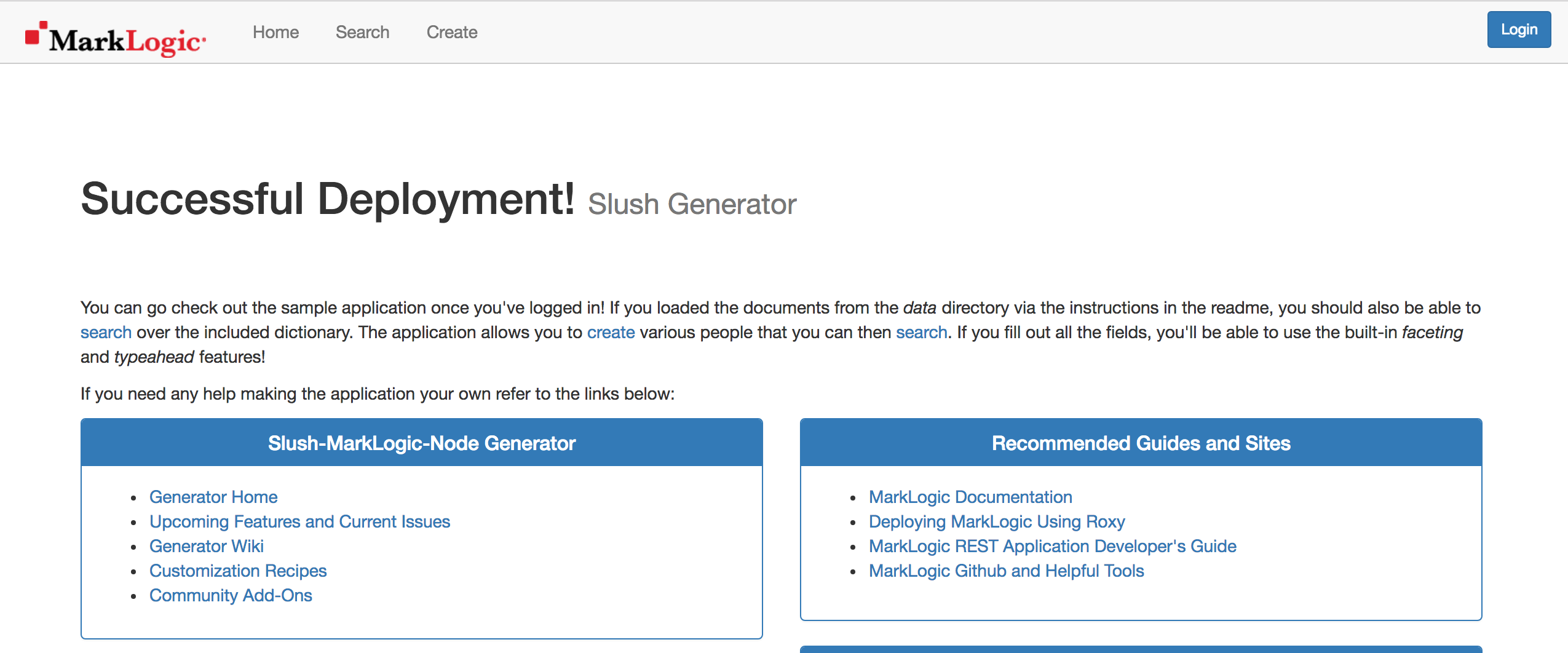
Task: Click the Successful Deployment! heading
Action: pyautogui.click(x=328, y=199)
